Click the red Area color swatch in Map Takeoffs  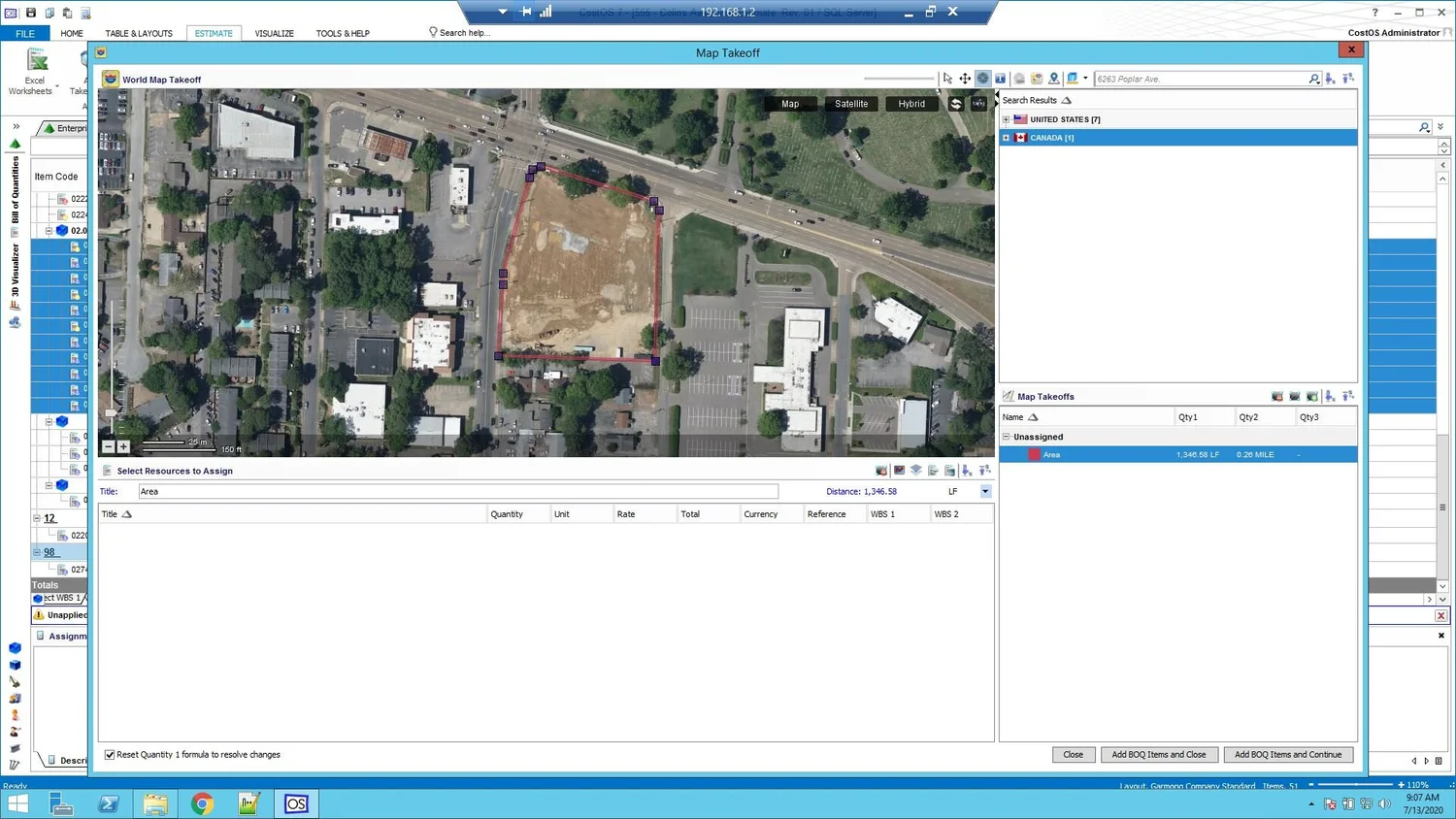click(1034, 454)
